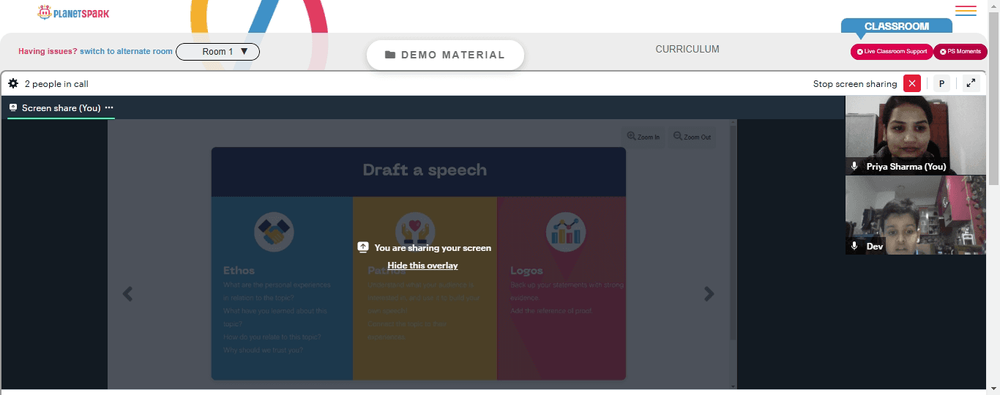Click the 'Ethos' heading

click(239, 271)
